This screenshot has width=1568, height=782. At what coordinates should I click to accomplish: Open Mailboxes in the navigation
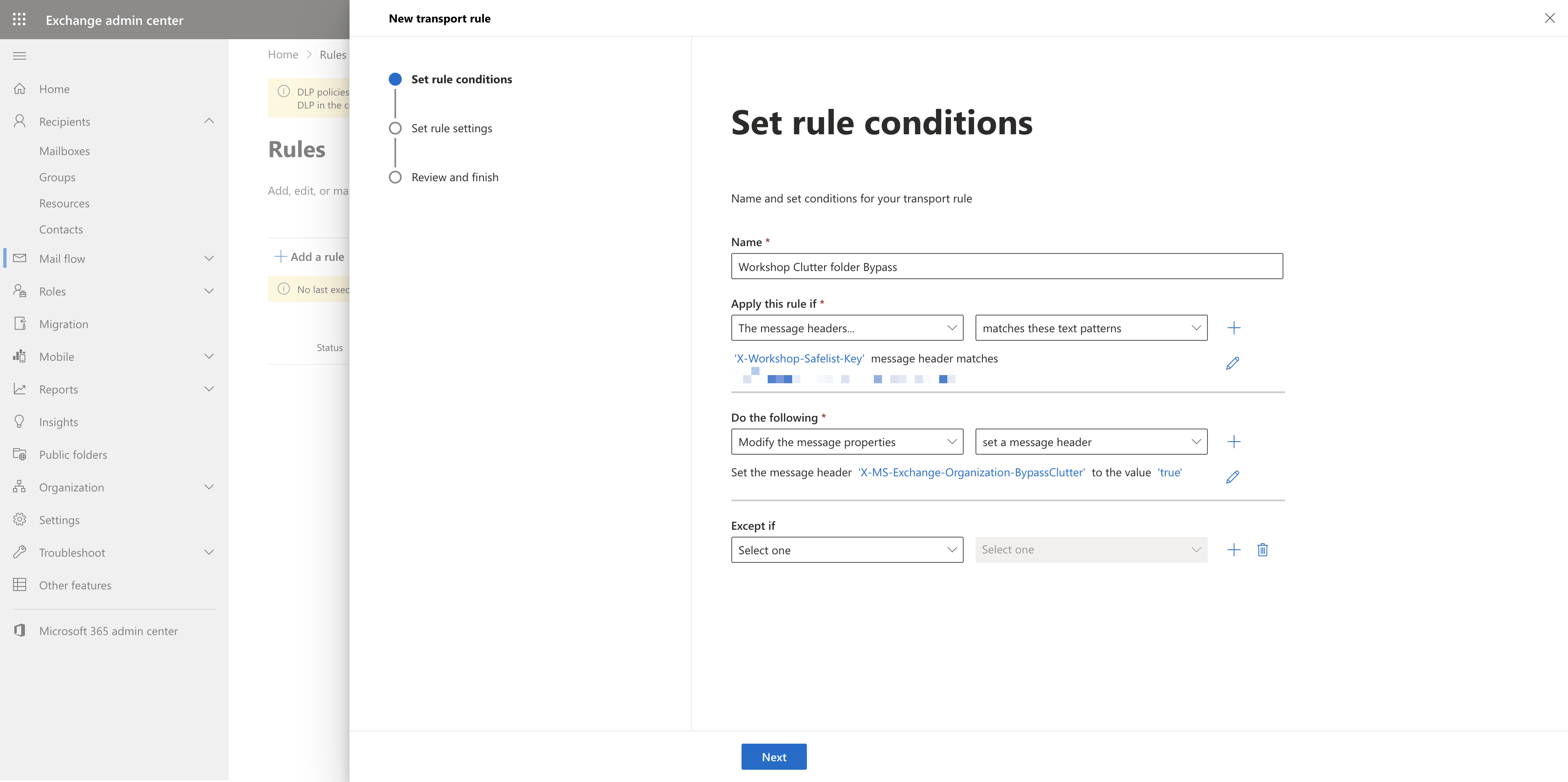click(65, 151)
